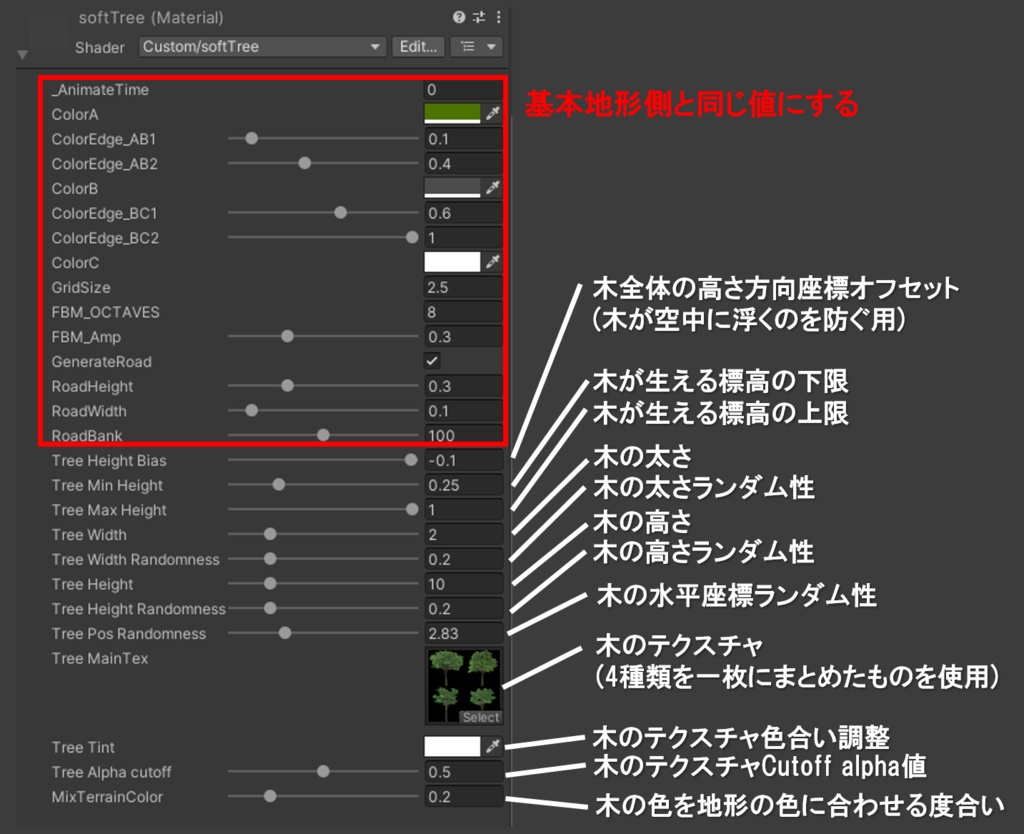Click the property list icon beside the Edit button
1024x834 pixels.
(x=466, y=47)
